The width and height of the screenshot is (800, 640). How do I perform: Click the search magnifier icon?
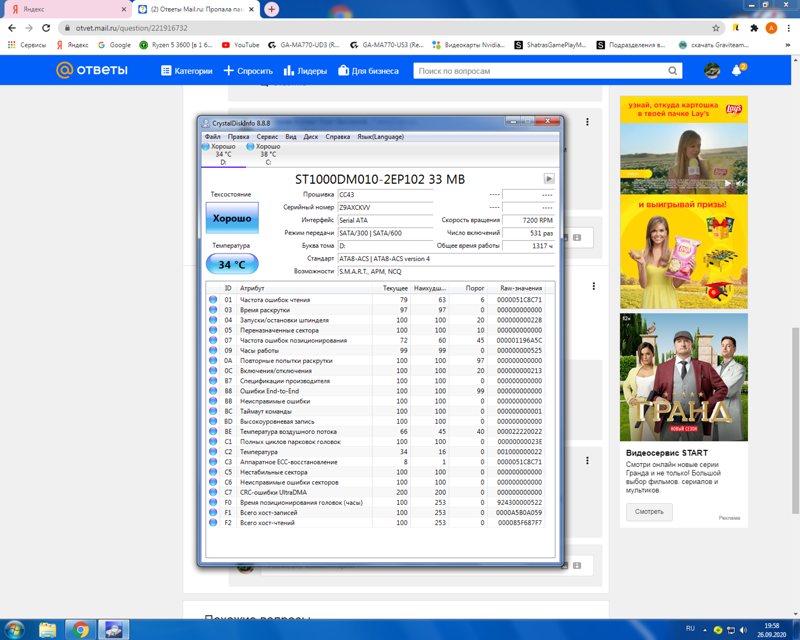pos(673,71)
